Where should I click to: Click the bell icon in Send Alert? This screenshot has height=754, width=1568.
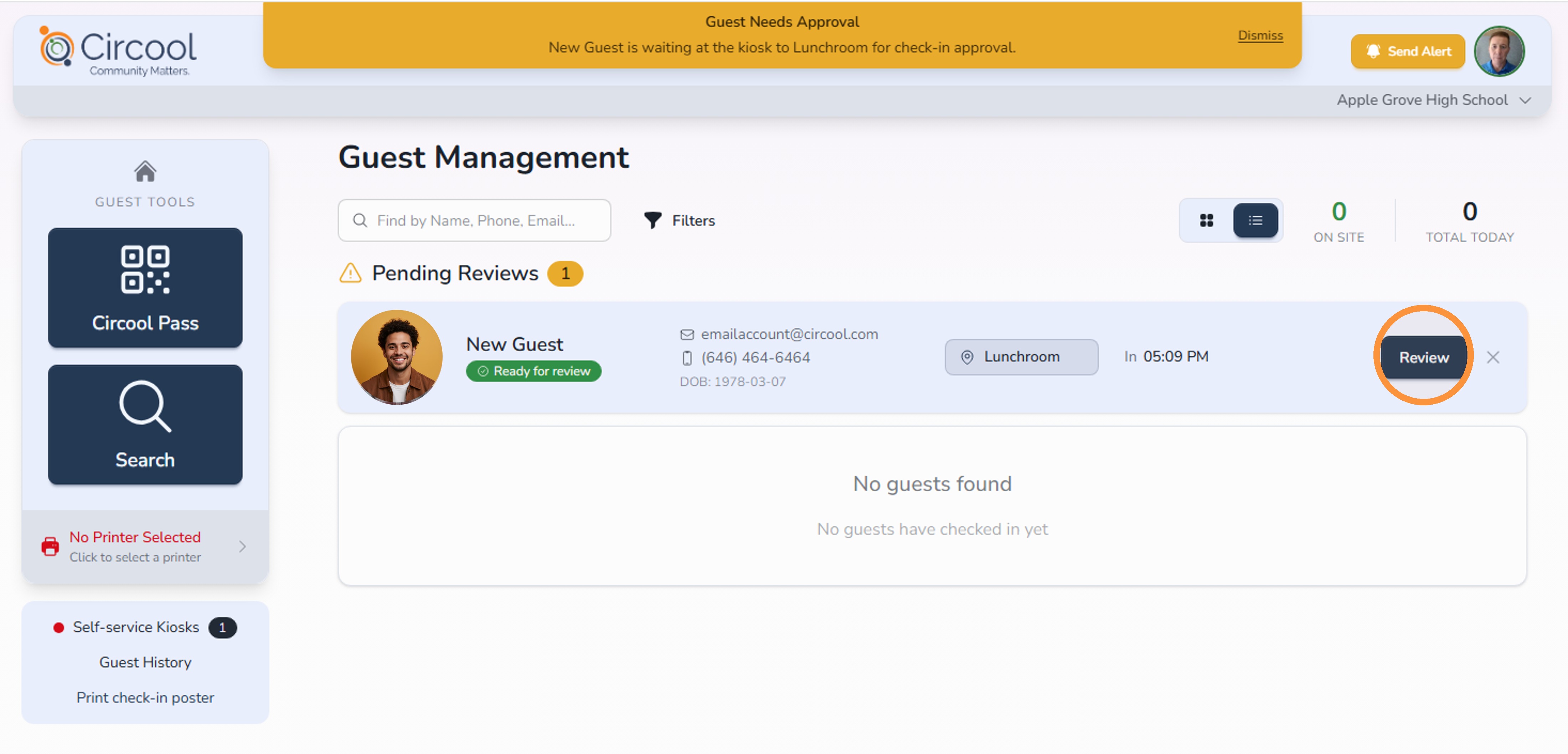[x=1373, y=51]
